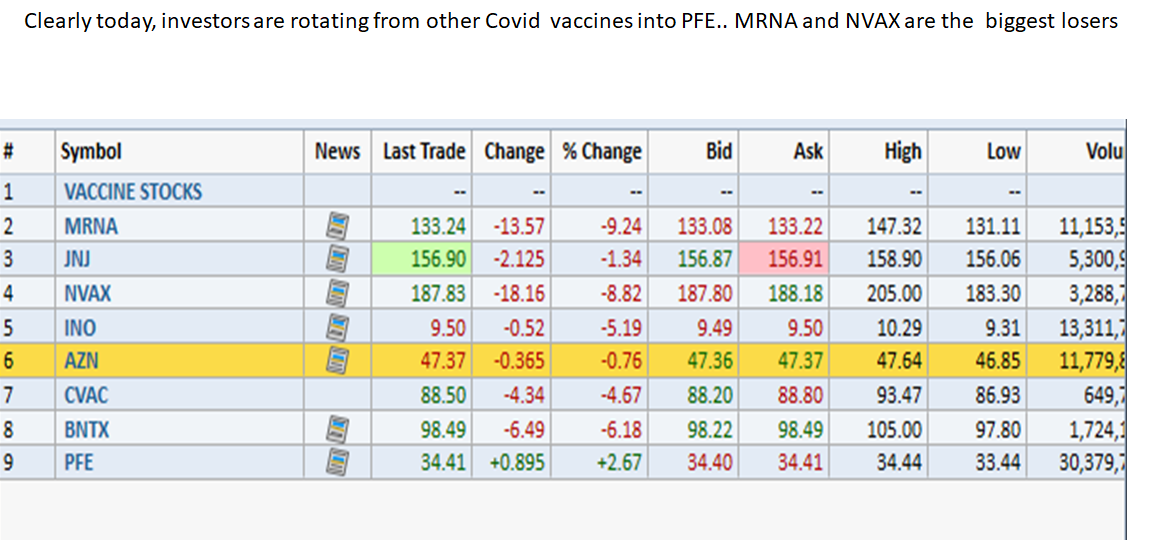Open the news icon for MRNA
1150x540 pixels.
point(337,226)
